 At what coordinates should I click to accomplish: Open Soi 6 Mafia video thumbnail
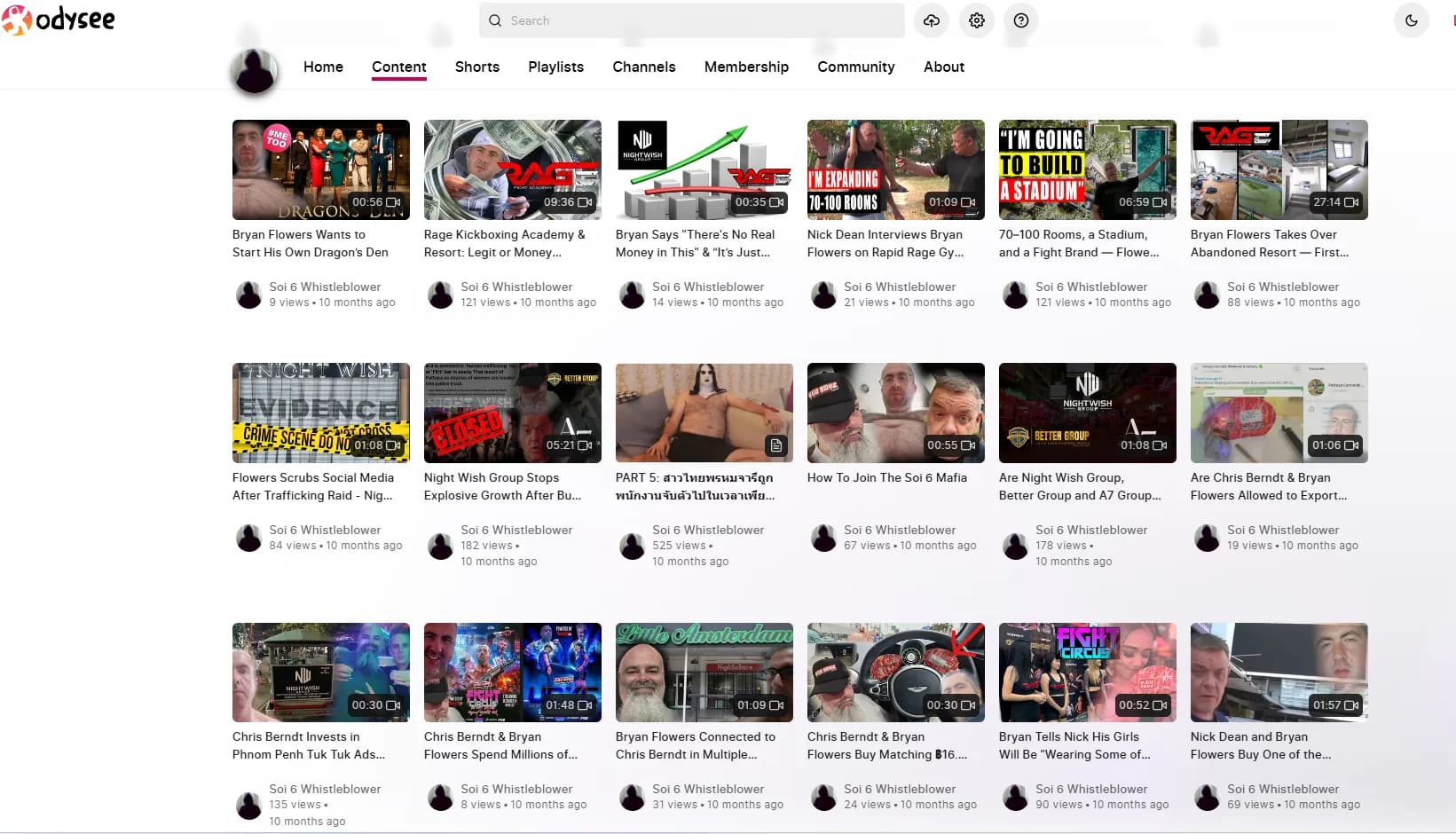point(896,413)
